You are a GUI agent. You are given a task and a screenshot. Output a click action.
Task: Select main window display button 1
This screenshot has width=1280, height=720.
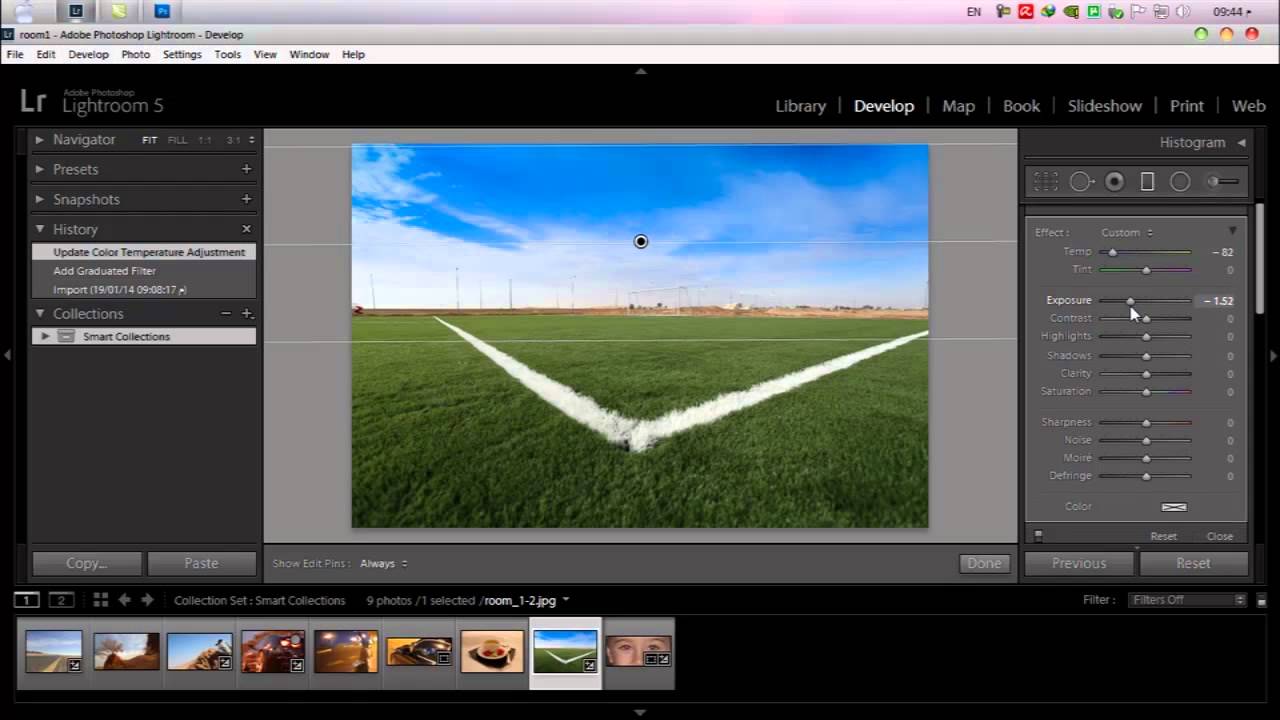pyautogui.click(x=27, y=600)
